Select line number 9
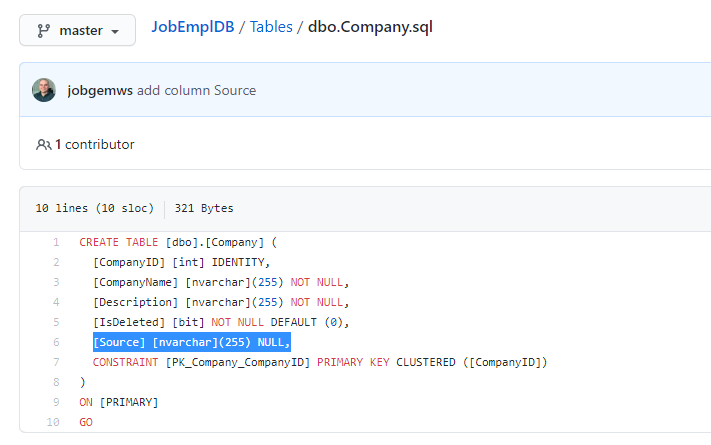 point(56,402)
